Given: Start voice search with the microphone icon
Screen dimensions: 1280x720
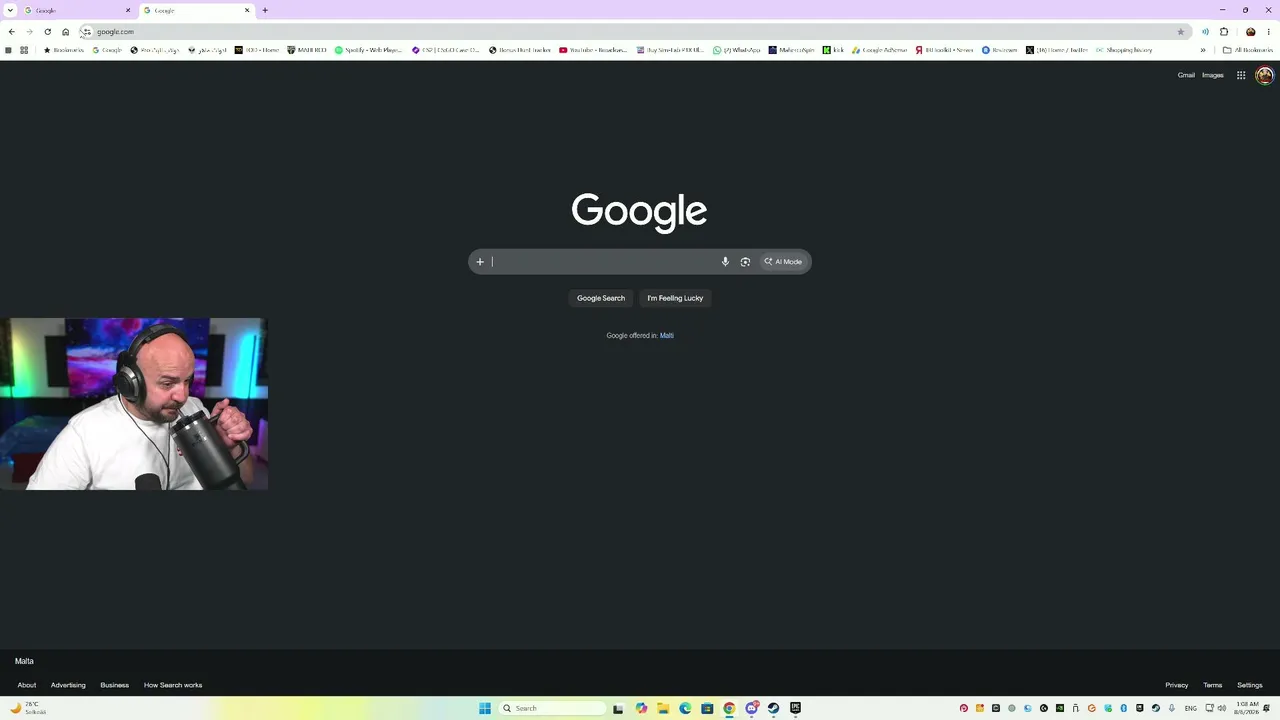Looking at the screenshot, I should click(x=725, y=262).
